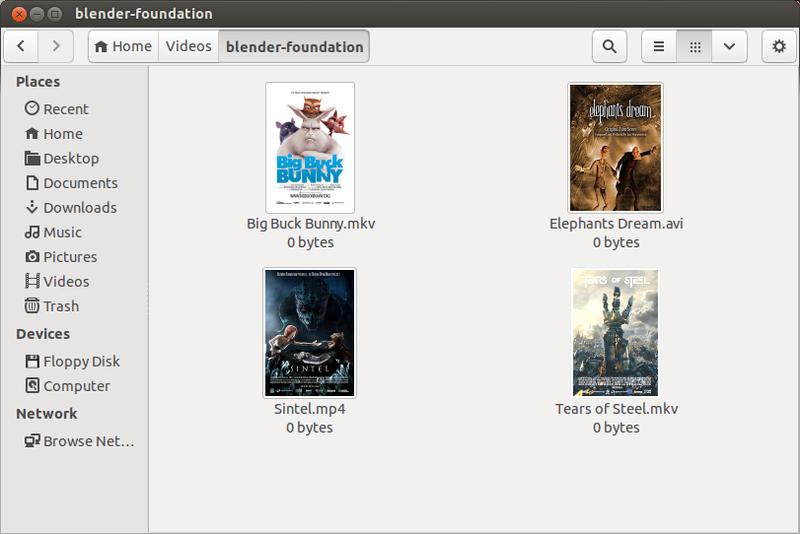Click blender-foundation path bar segment
The height and width of the screenshot is (534, 800).
point(294,46)
